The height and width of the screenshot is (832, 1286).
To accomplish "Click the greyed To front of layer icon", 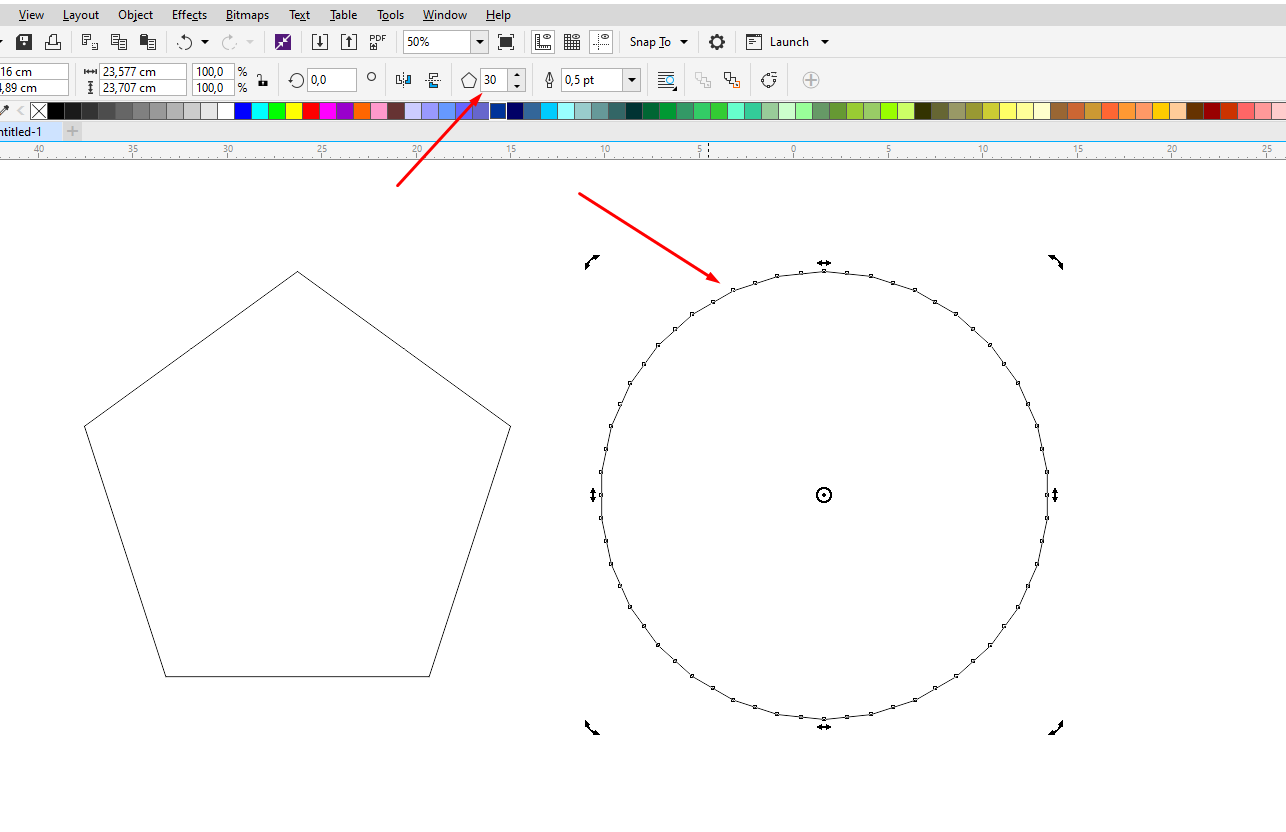I will click(x=703, y=80).
